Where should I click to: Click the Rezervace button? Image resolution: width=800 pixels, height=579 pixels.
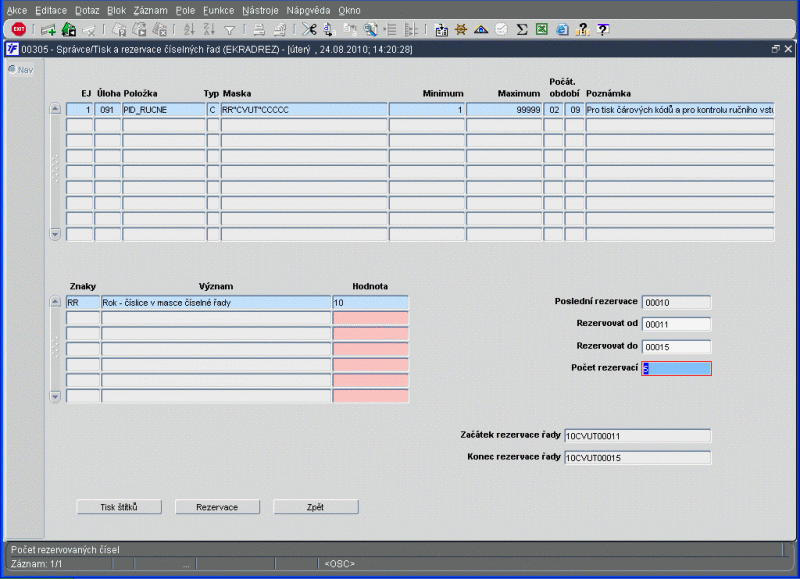217,507
